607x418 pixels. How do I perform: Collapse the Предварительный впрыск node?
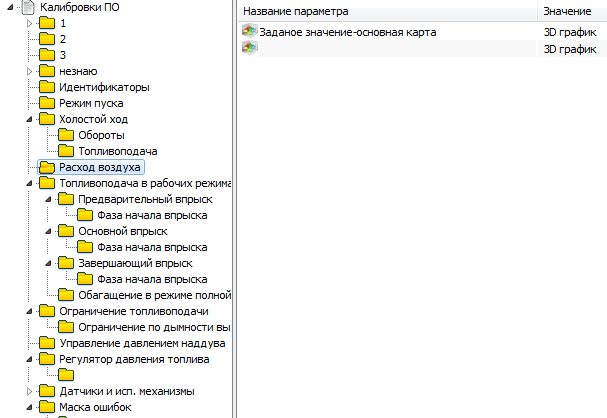click(x=47, y=199)
